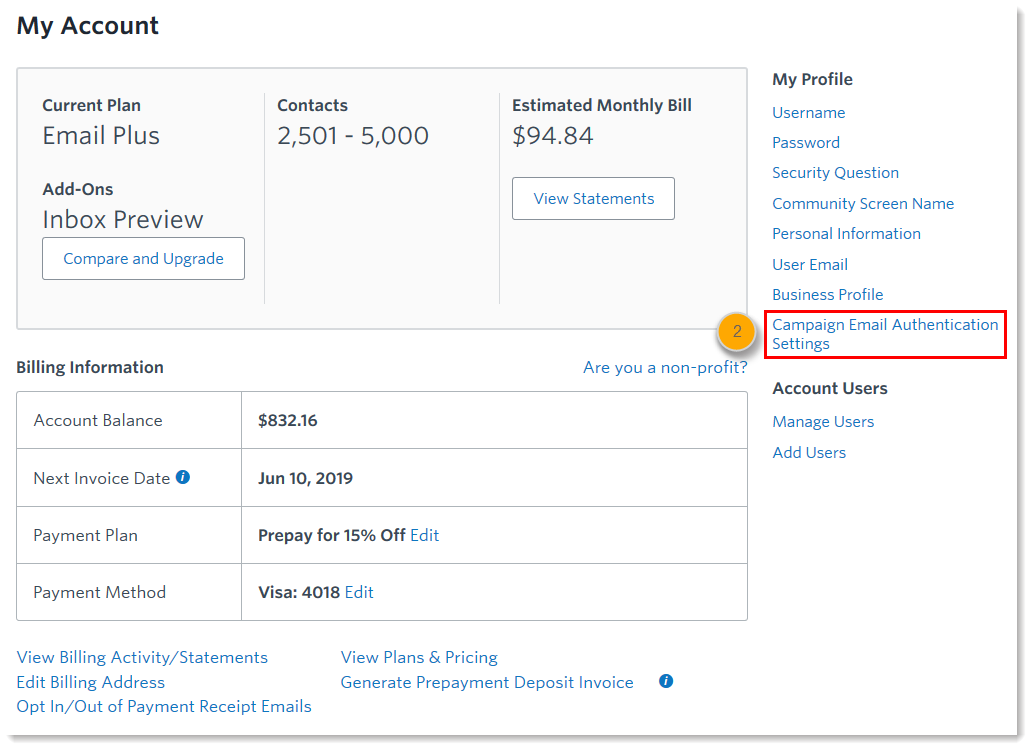This screenshot has height=750, width=1032.
Task: Open Personal Information link
Action: click(x=846, y=234)
